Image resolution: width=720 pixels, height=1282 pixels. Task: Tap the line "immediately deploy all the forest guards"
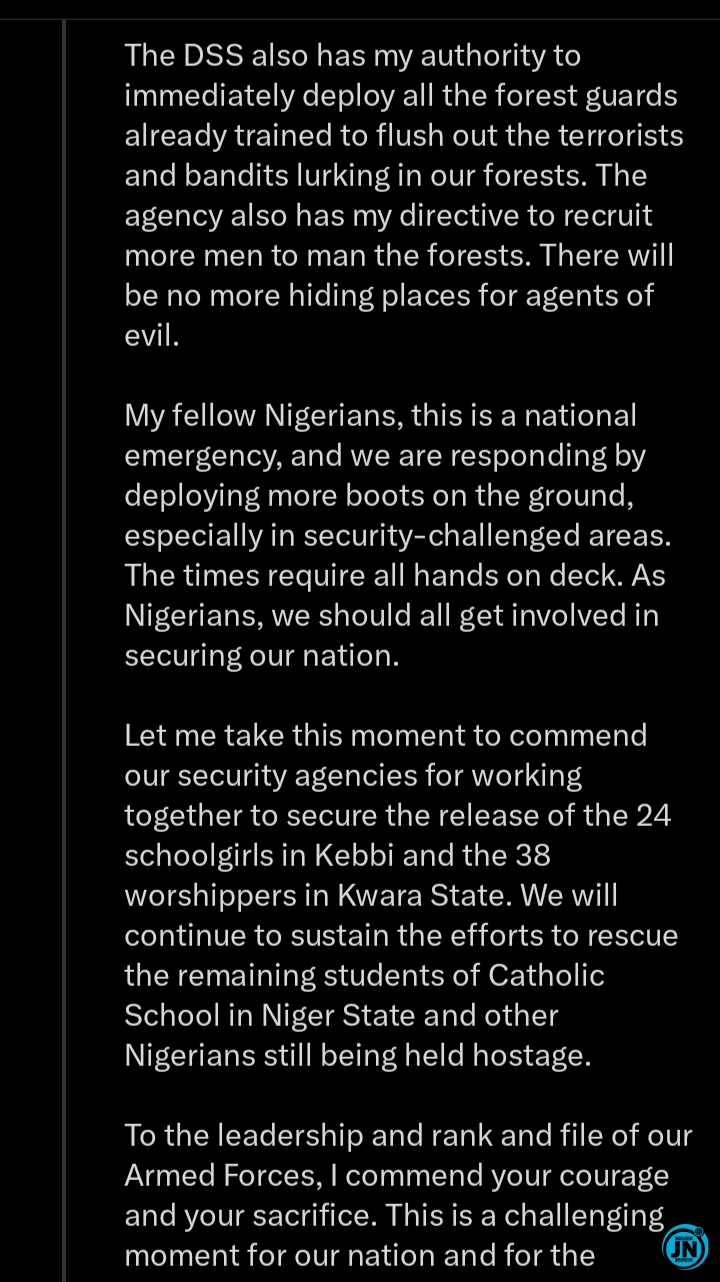tap(401, 96)
